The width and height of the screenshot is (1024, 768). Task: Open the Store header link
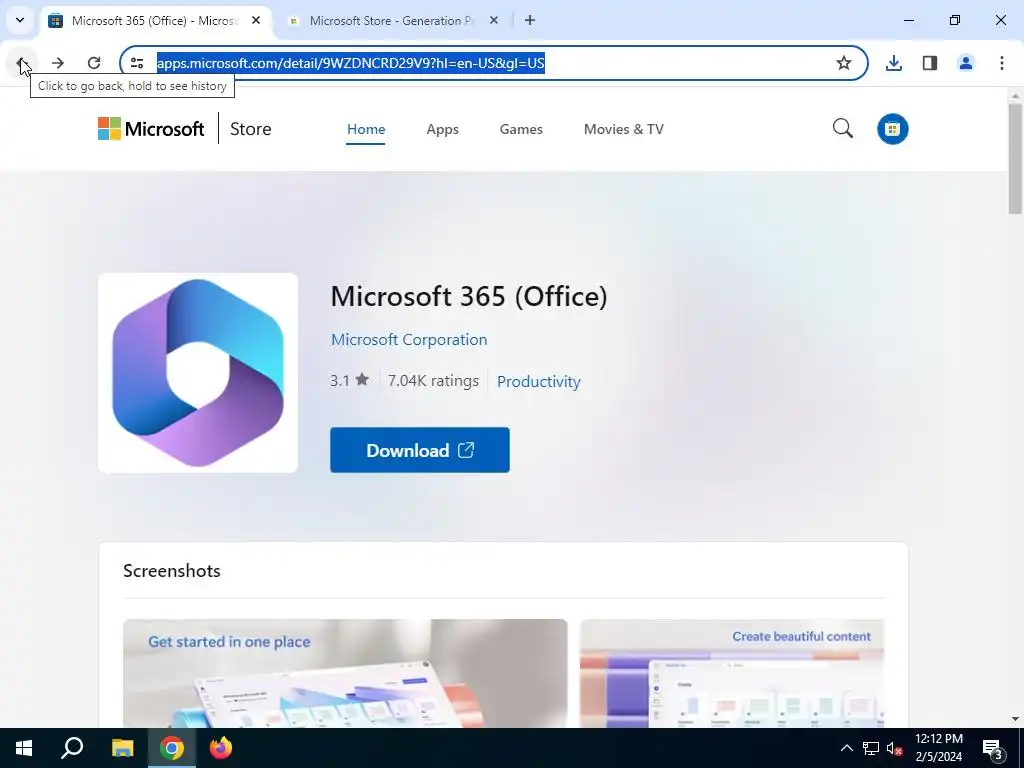[x=251, y=129]
